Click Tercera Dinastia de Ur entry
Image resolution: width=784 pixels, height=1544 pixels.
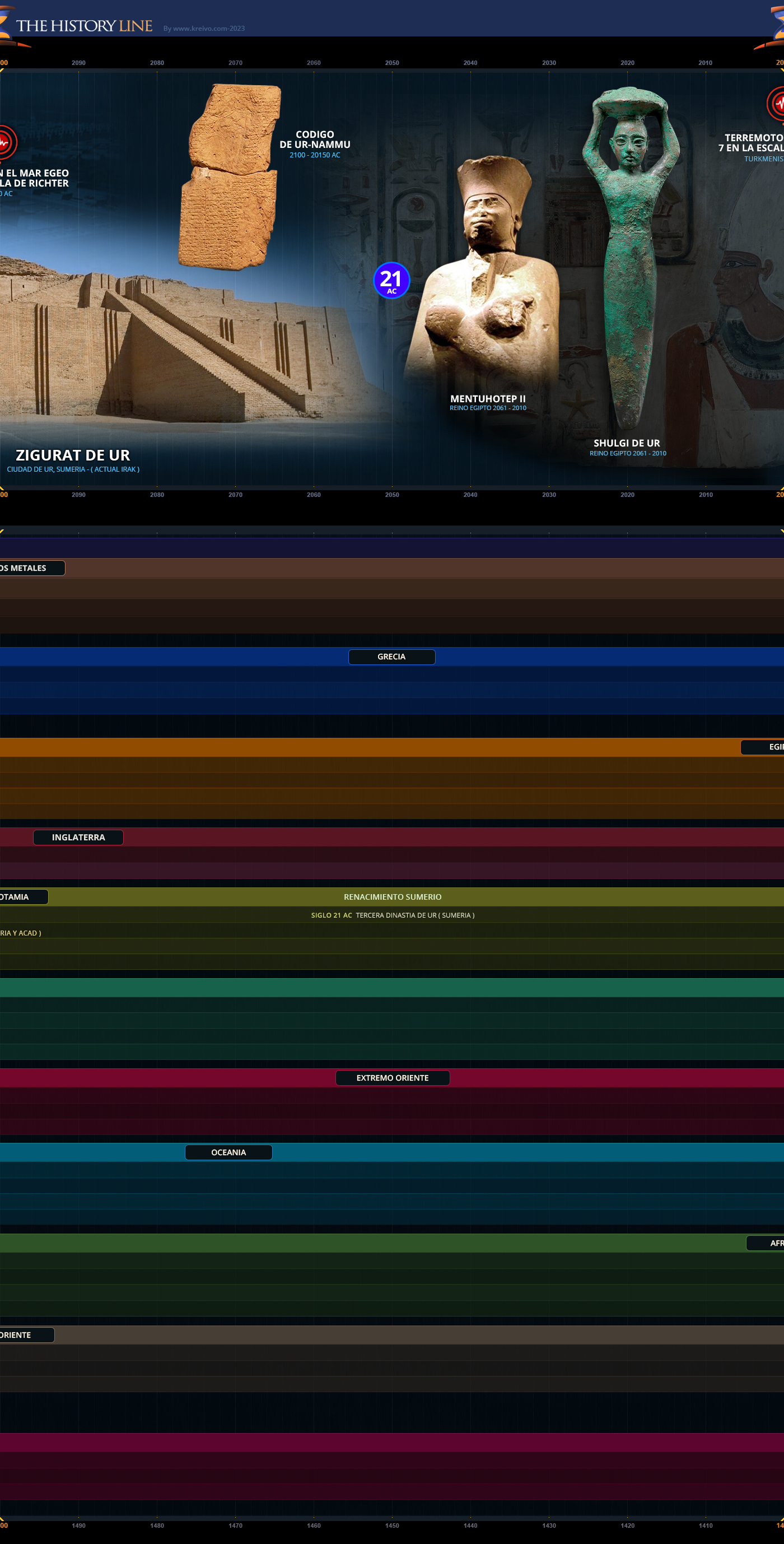[415, 915]
